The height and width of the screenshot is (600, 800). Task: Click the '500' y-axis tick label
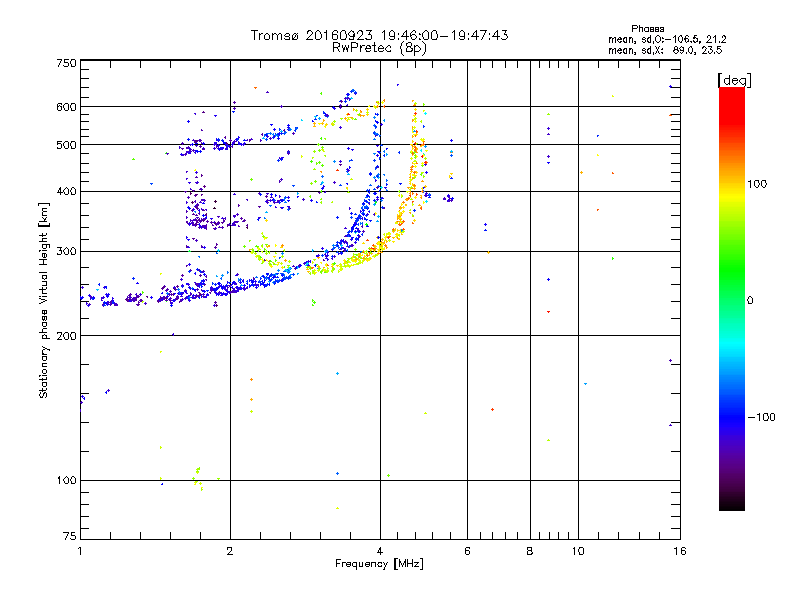pos(66,144)
